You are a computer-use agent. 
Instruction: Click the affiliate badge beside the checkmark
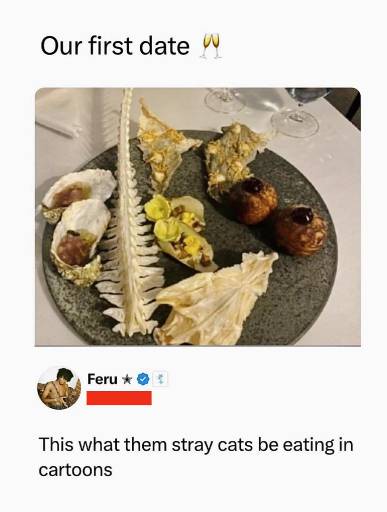[x=160, y=379]
